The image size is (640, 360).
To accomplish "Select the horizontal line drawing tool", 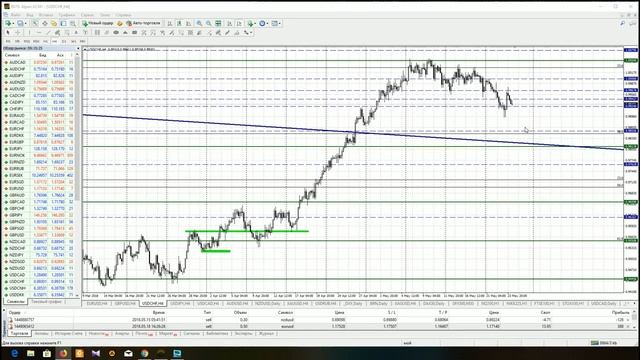I will 39,32.
